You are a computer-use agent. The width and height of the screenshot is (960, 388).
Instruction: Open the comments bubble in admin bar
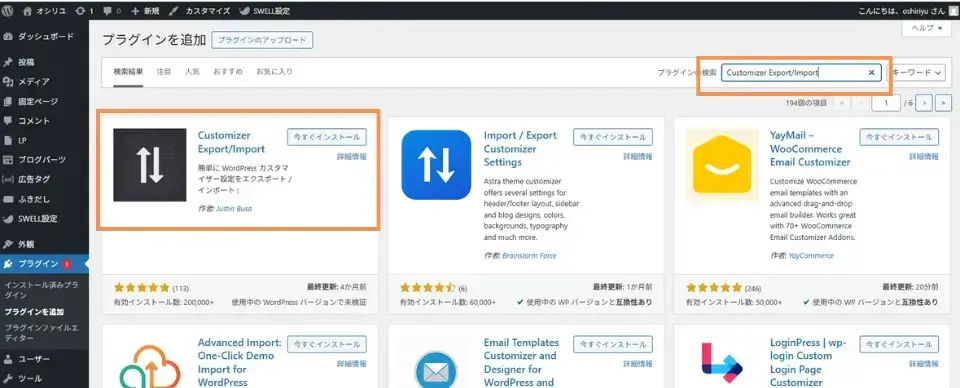tap(112, 10)
